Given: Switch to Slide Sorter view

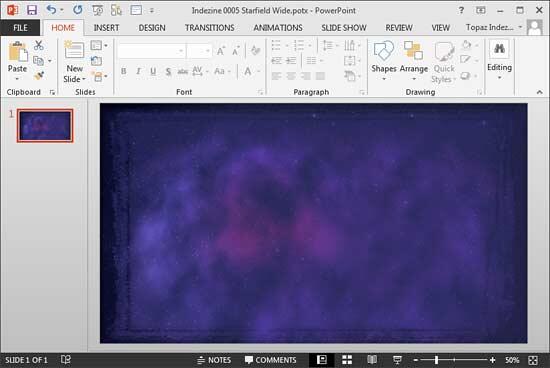Looking at the screenshot, I should point(347,360).
